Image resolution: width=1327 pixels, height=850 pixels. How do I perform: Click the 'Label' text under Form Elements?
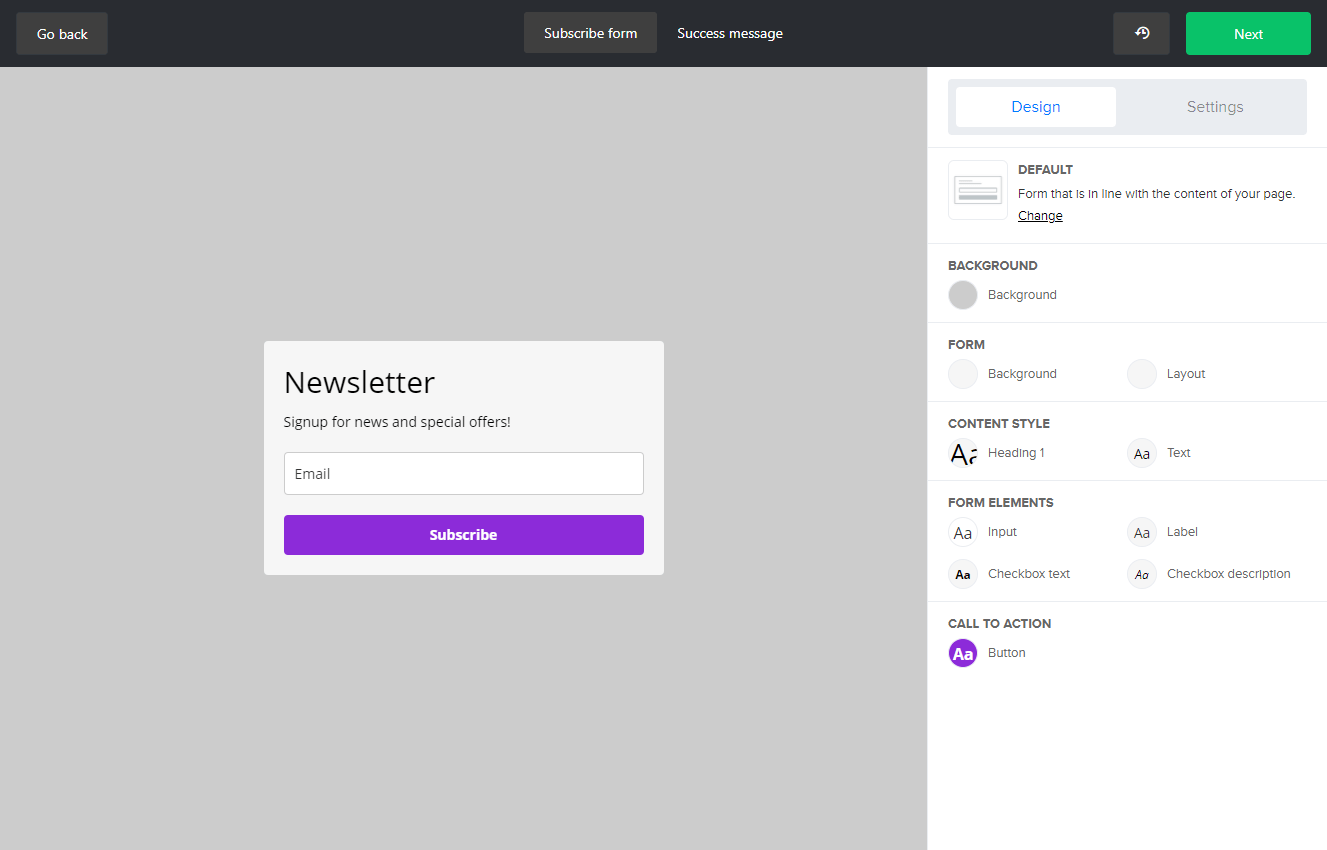click(1182, 532)
